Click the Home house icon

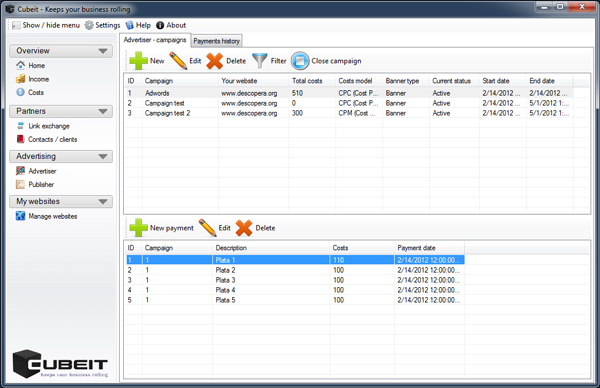pos(20,65)
